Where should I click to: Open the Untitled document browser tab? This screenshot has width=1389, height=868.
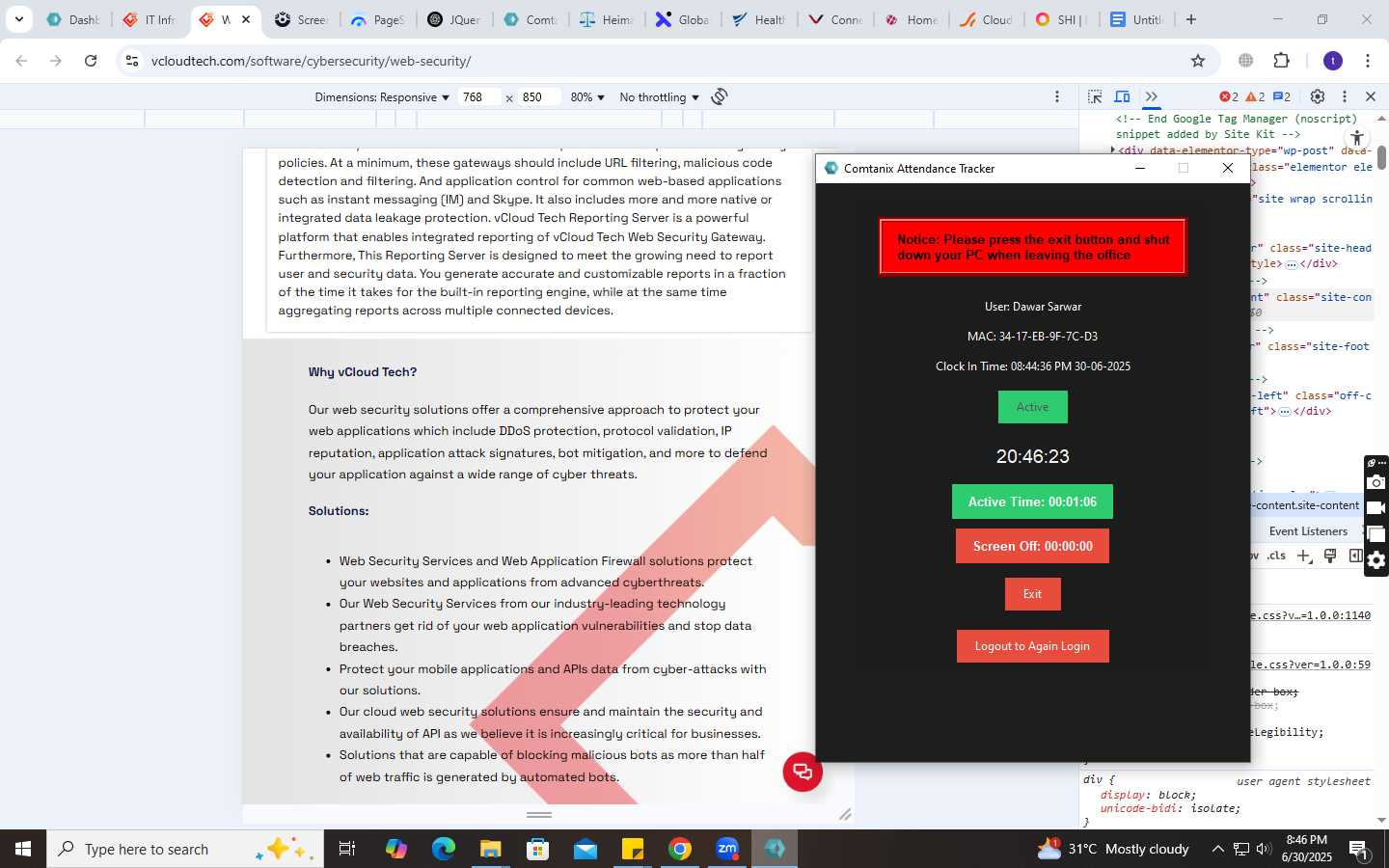(x=1137, y=19)
